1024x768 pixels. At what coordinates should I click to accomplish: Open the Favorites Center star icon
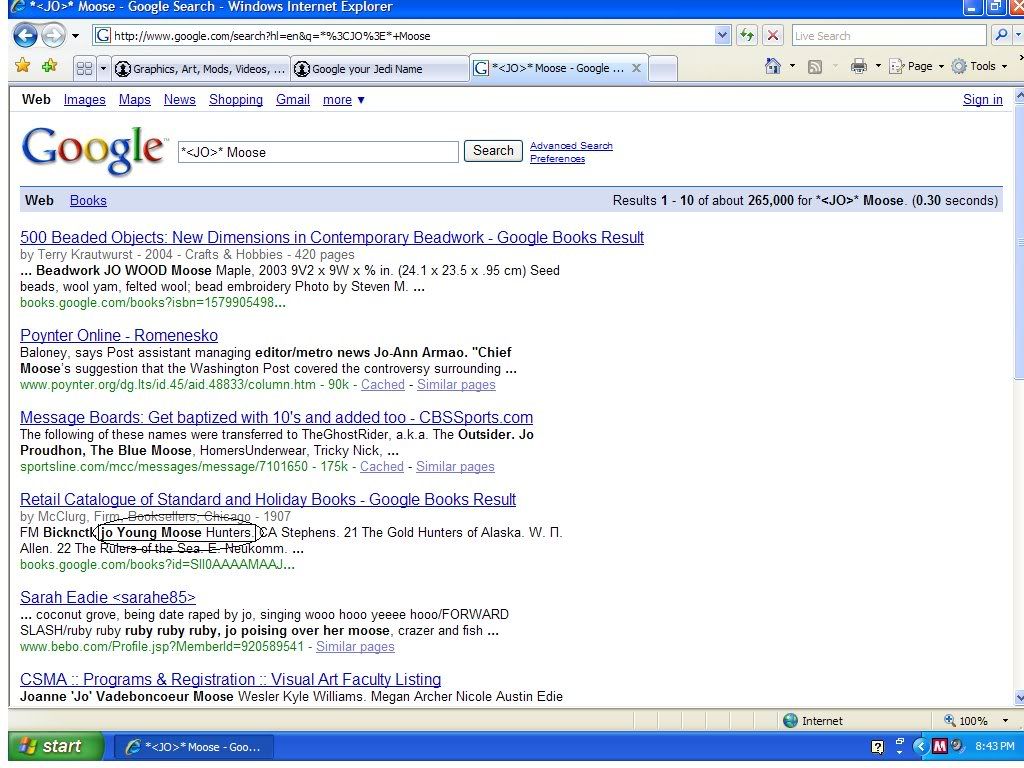(x=23, y=65)
